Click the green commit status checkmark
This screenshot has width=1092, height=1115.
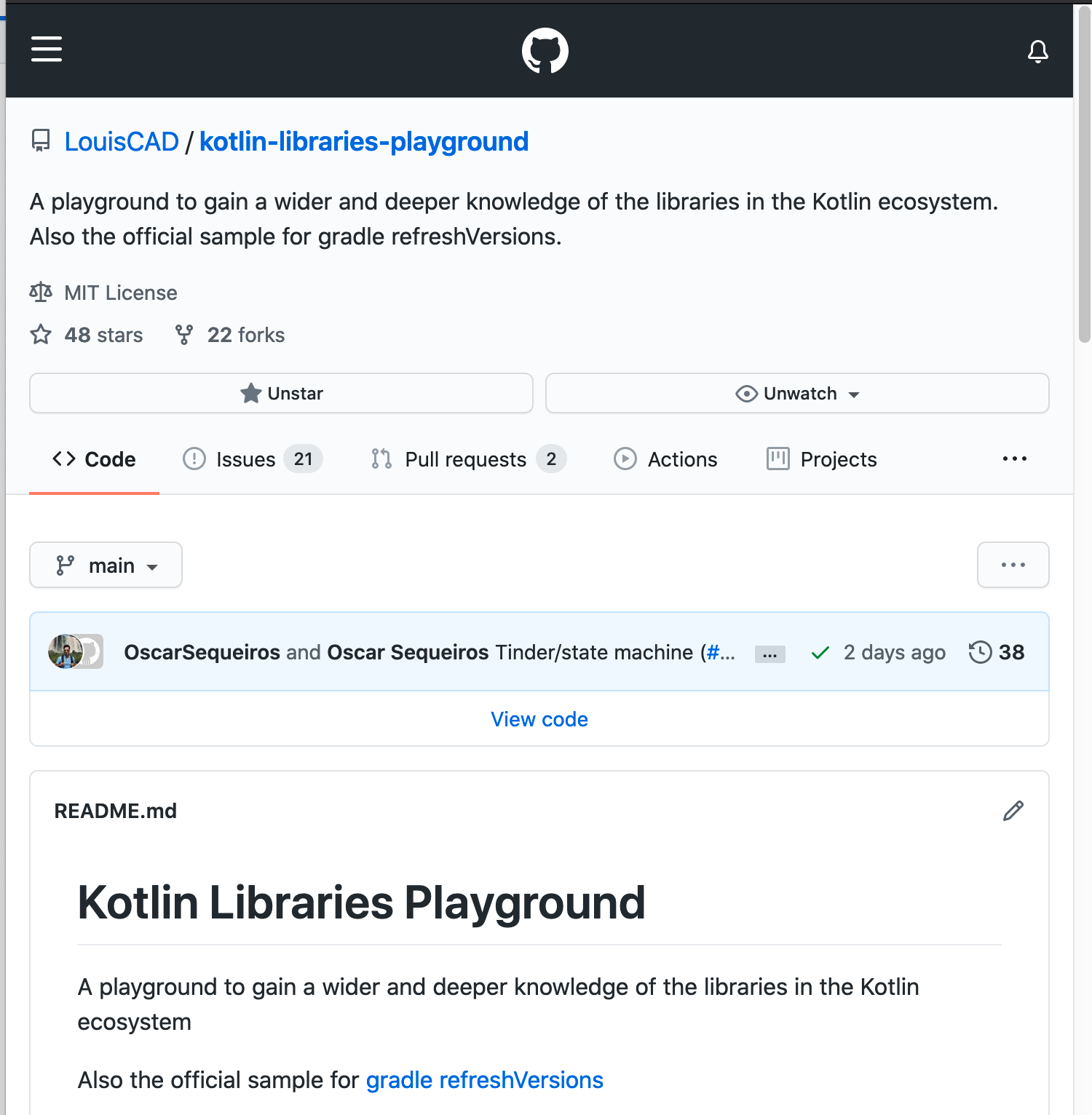[820, 653]
